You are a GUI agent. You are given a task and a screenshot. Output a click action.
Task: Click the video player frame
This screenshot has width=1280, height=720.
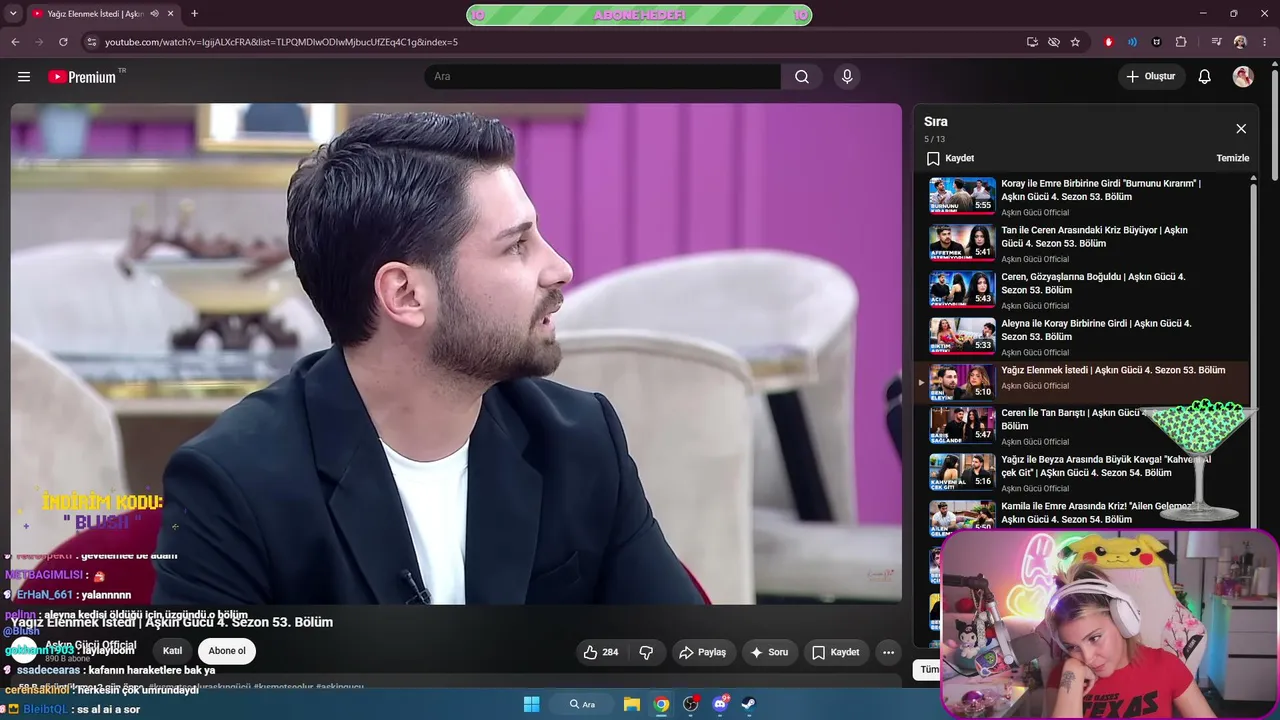456,353
